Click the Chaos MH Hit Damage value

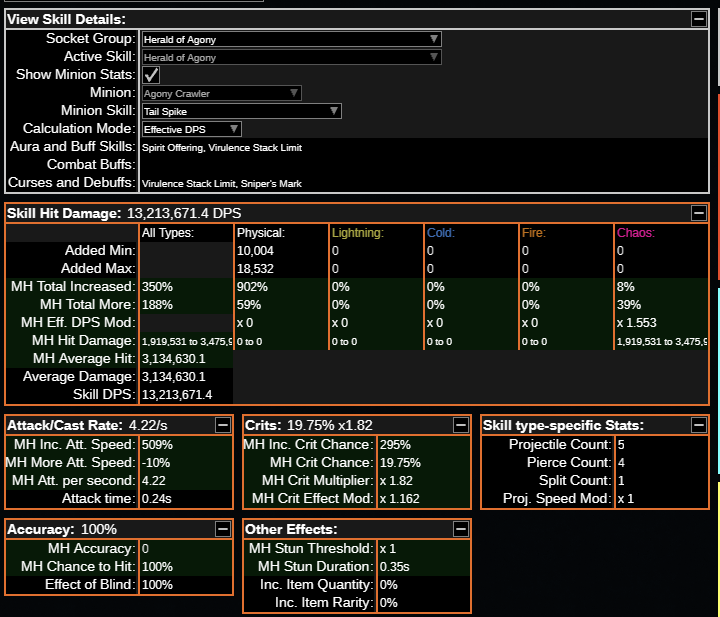(661, 342)
